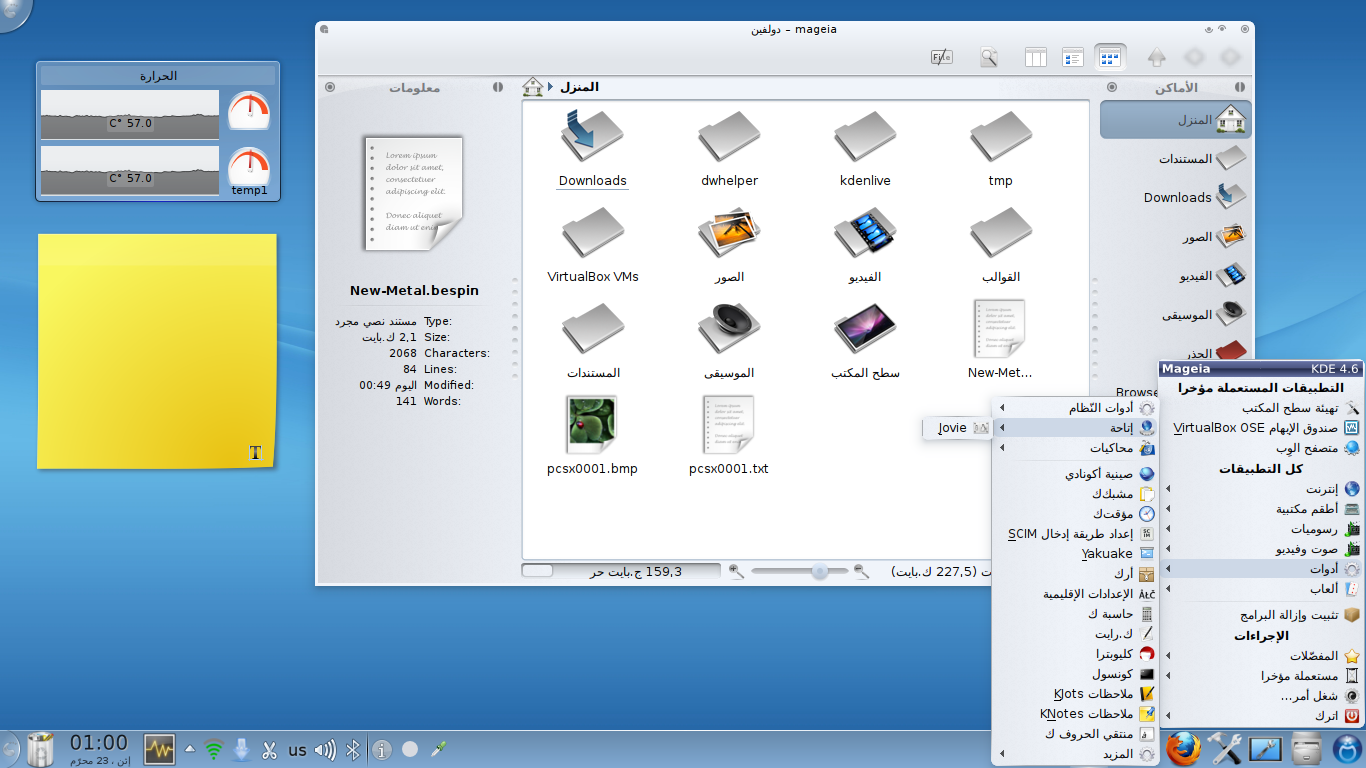Select الفيديو in the Places panel
This screenshot has height=768, width=1366.
(x=1175, y=275)
